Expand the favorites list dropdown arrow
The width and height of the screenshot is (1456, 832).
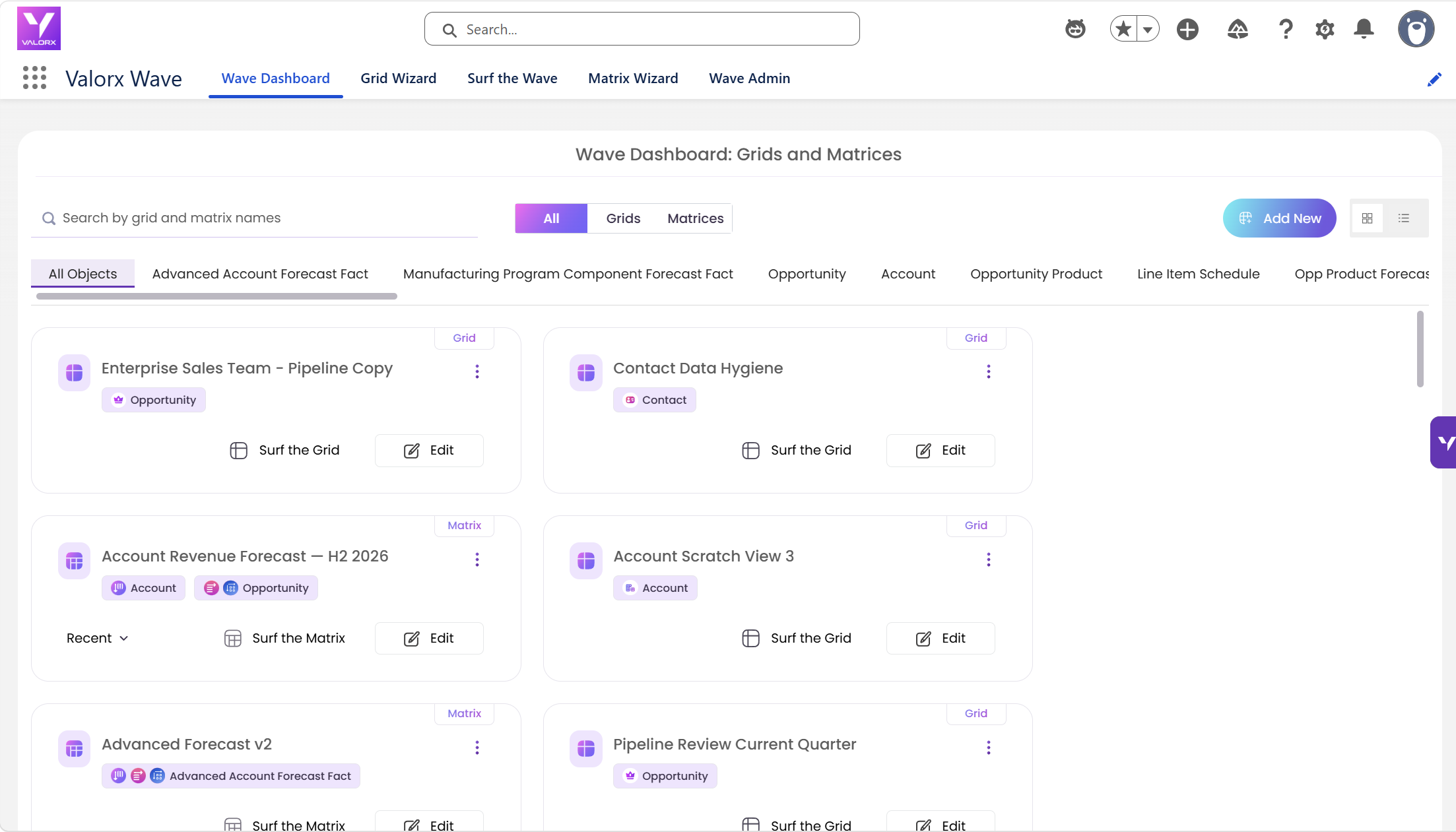point(1148,29)
